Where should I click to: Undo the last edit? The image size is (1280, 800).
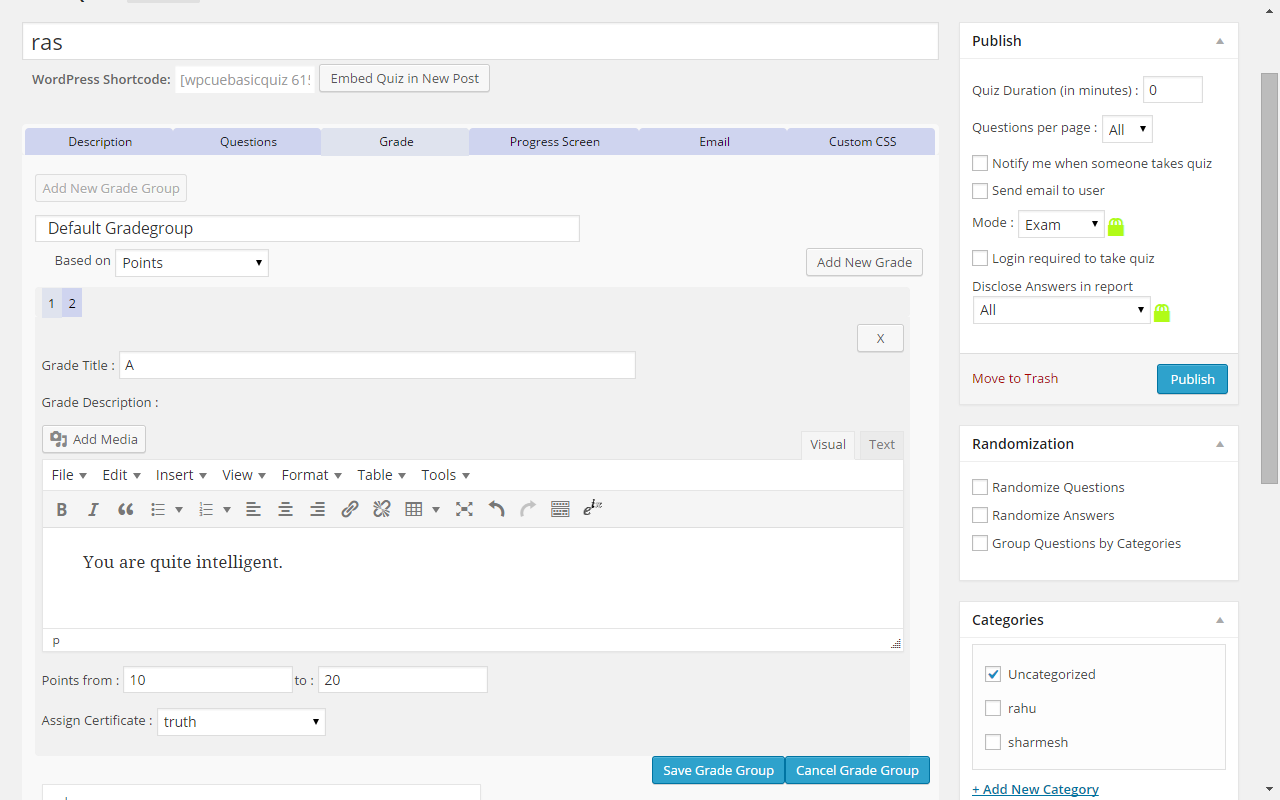click(496, 509)
